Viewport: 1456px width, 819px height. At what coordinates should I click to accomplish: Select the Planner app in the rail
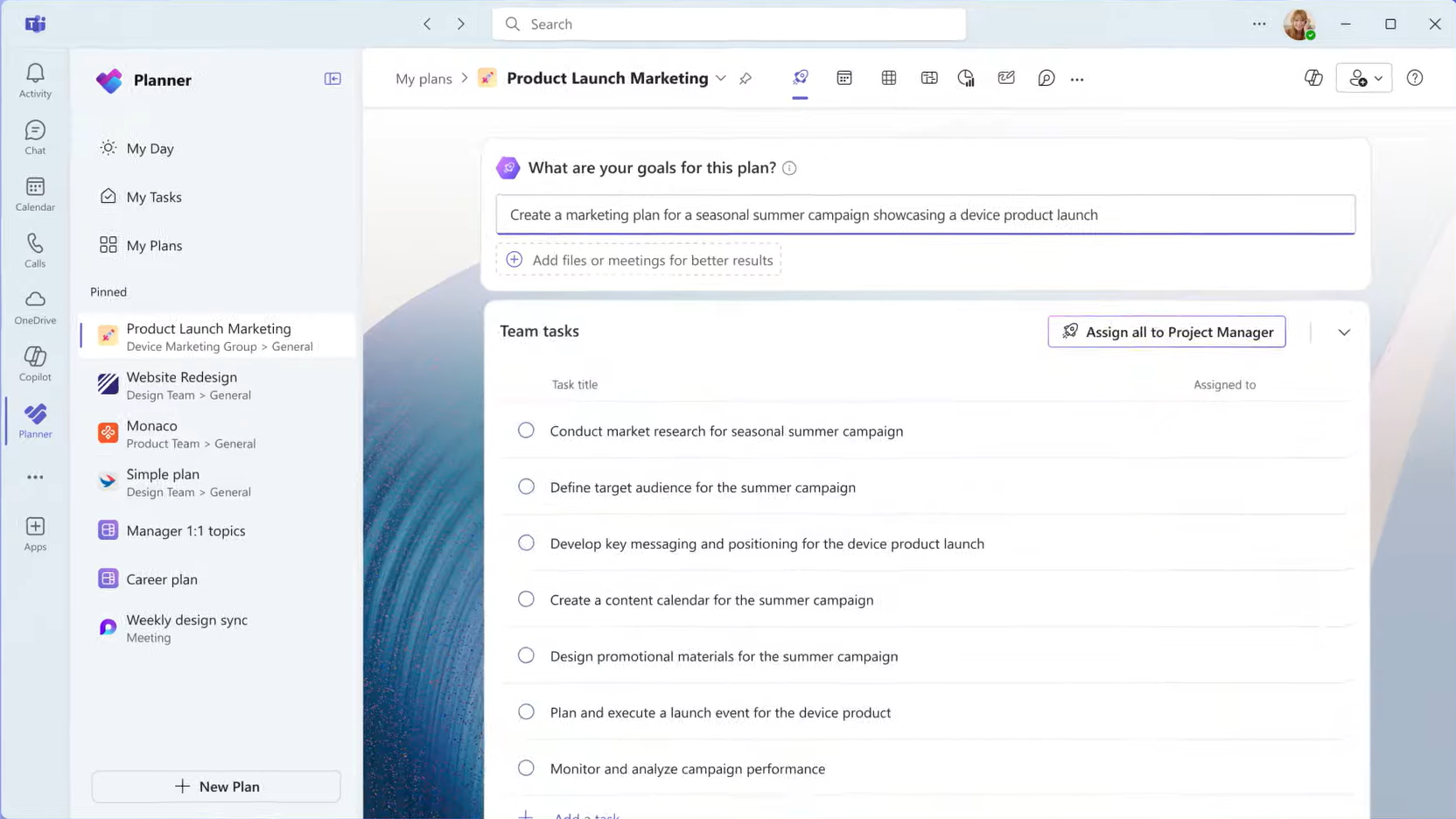pyautogui.click(x=35, y=421)
